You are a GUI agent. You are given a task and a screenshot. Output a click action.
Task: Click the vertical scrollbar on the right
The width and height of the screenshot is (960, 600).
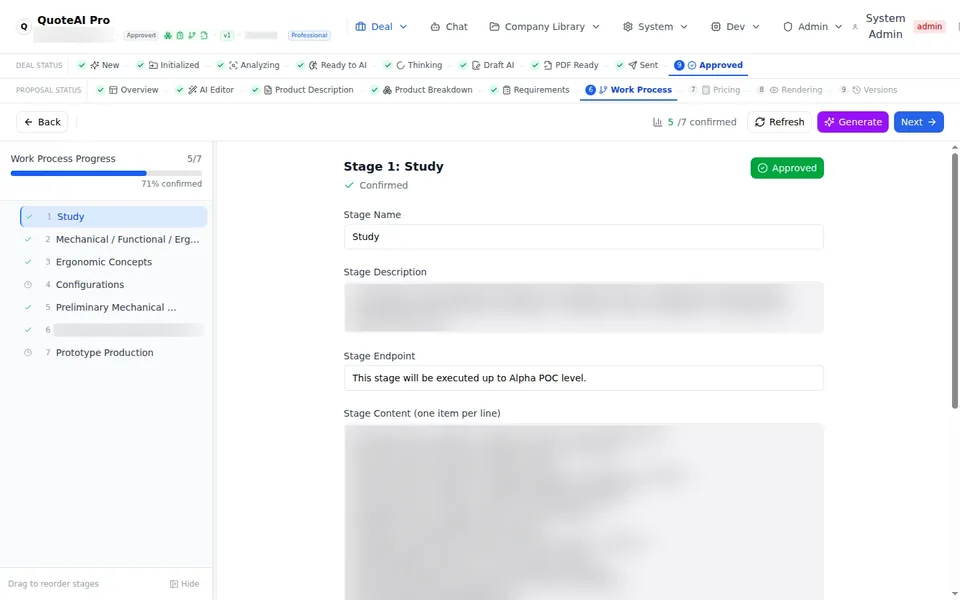coord(954,280)
